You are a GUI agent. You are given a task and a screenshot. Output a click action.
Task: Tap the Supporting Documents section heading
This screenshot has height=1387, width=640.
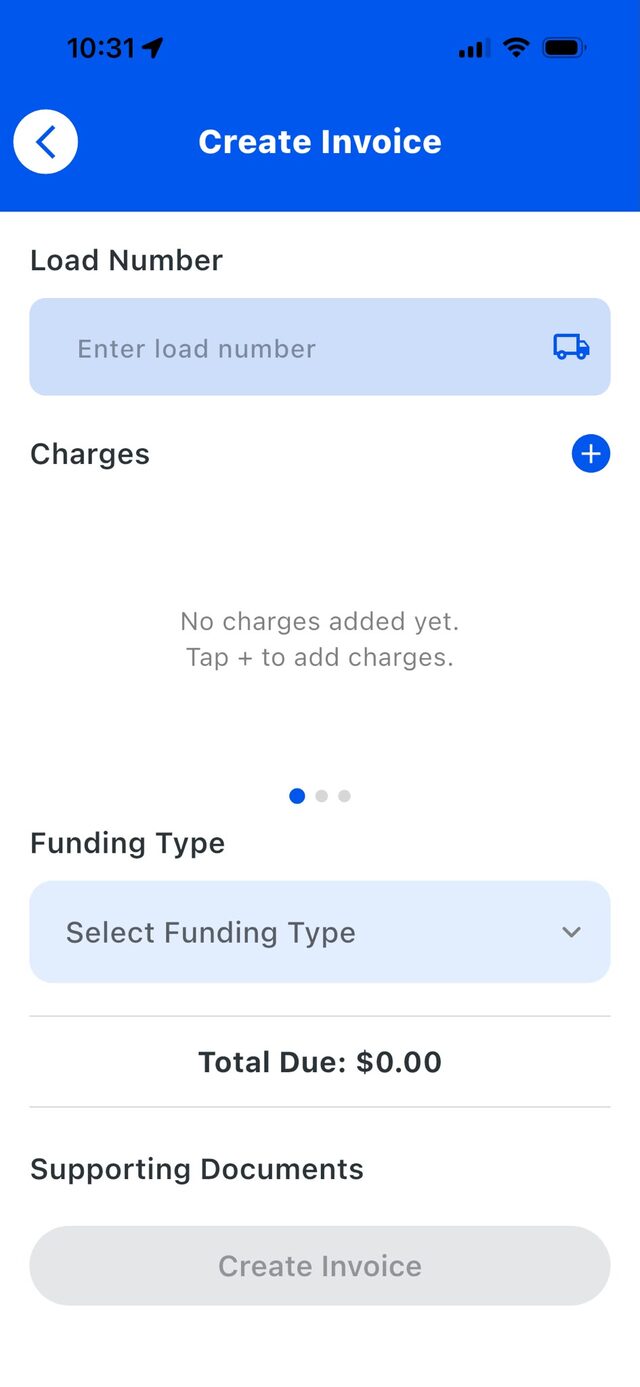[197, 1169]
